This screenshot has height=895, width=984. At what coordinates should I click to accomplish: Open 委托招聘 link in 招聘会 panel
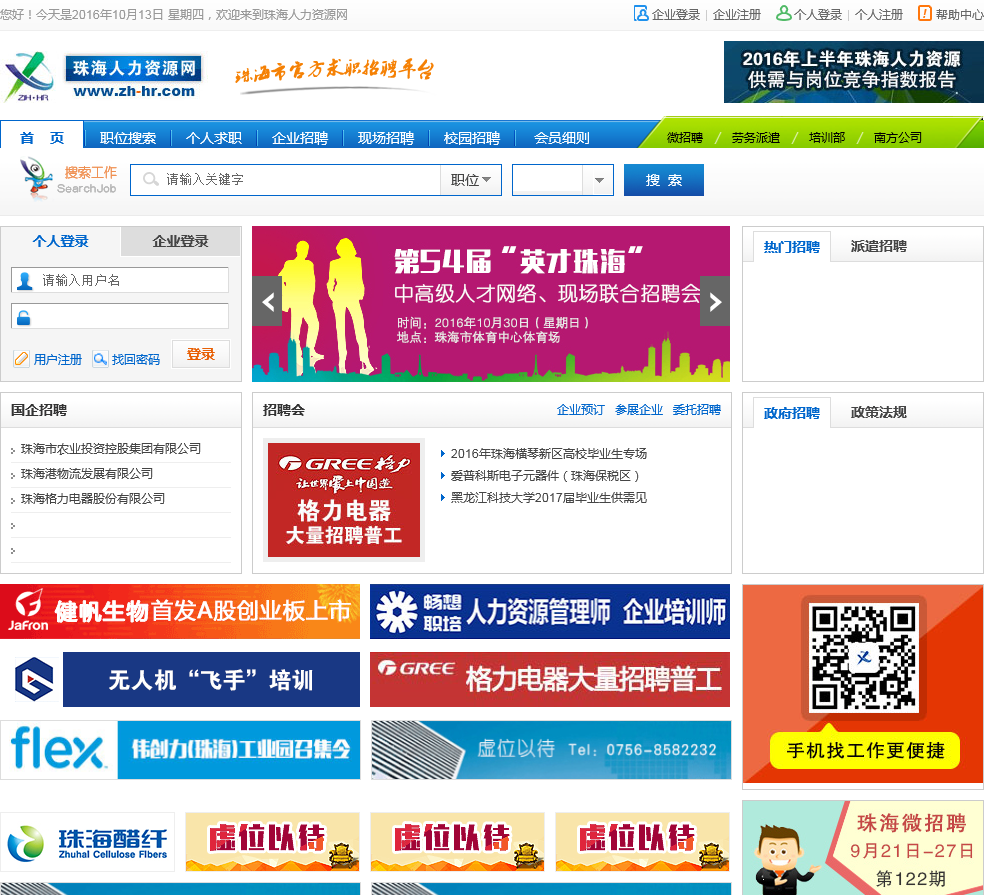(x=697, y=410)
